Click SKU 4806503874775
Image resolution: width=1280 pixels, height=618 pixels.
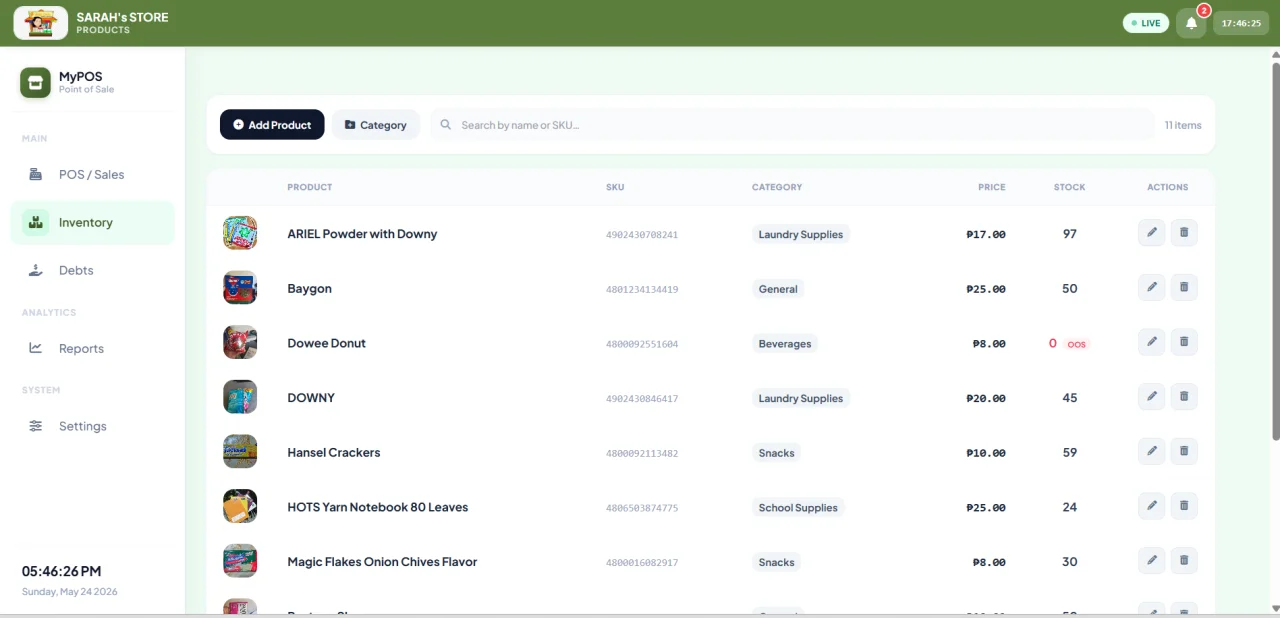(642, 508)
